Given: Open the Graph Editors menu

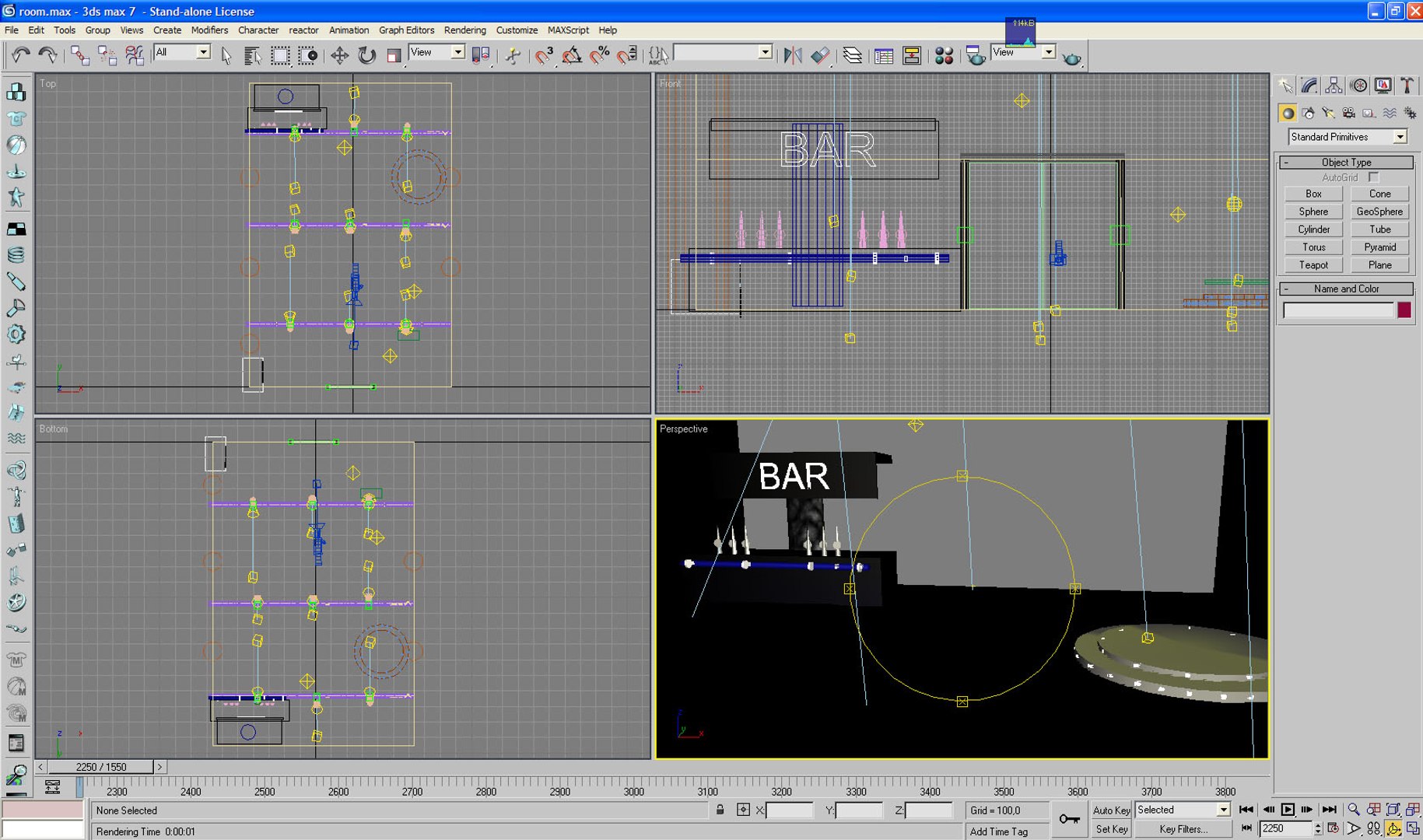Looking at the screenshot, I should tap(406, 30).
